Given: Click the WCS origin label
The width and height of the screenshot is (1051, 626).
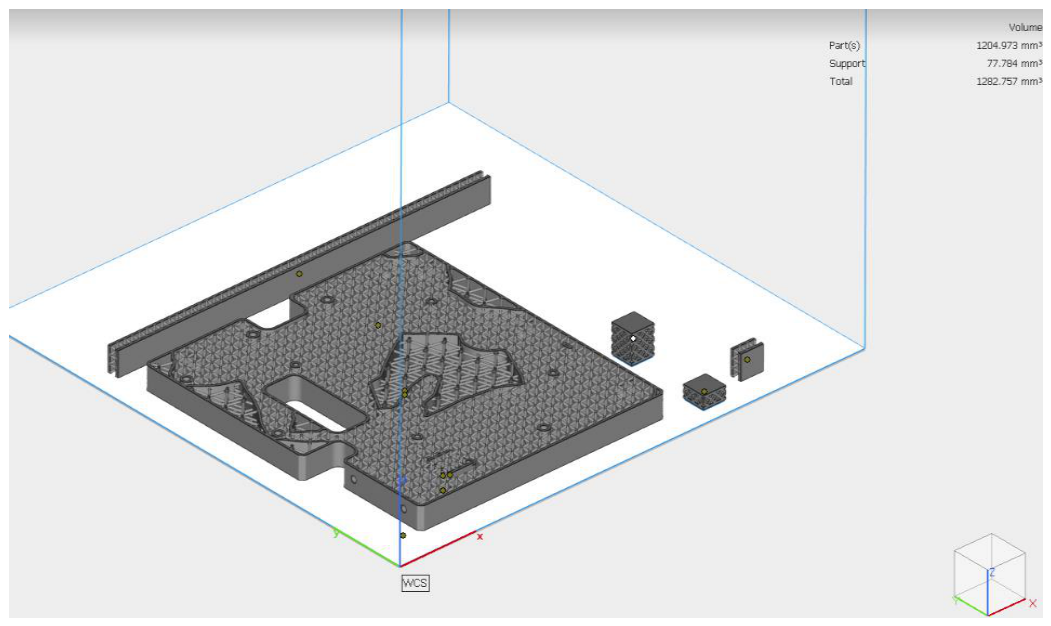Looking at the screenshot, I should click(415, 583).
